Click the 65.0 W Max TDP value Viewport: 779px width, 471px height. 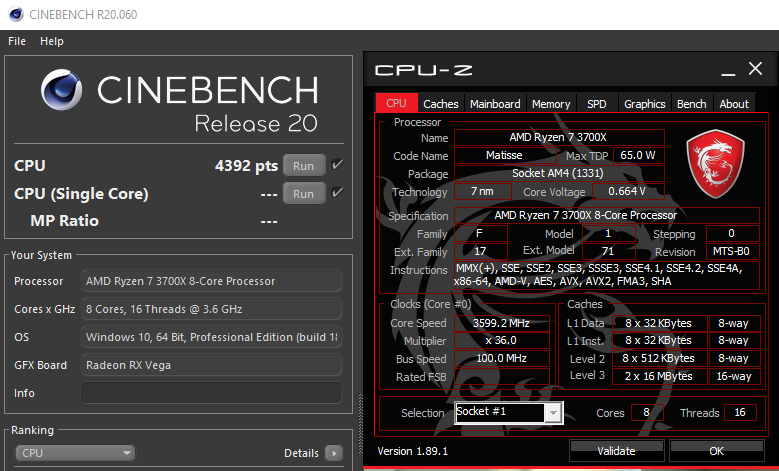[638, 155]
